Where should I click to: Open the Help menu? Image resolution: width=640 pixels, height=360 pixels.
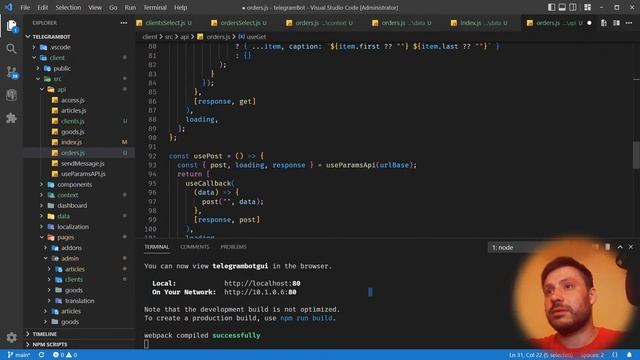coord(180,7)
